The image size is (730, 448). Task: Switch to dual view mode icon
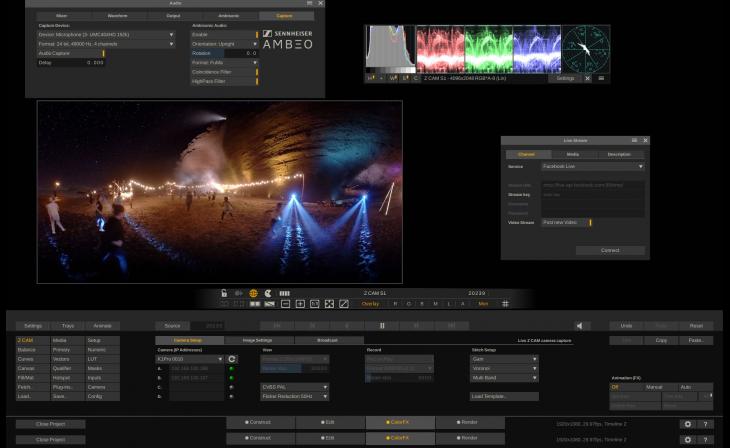(255, 304)
